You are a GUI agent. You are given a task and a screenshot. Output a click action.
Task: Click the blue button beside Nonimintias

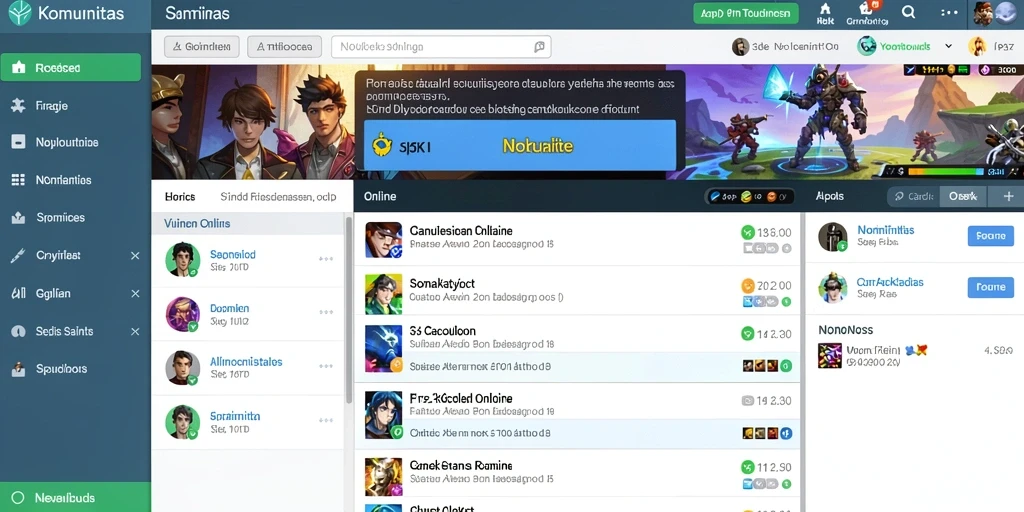(990, 236)
